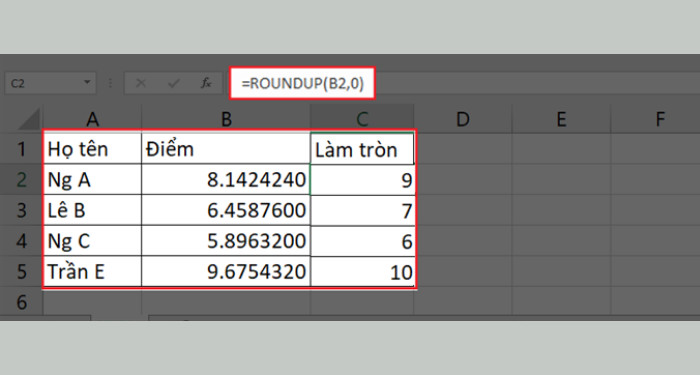This screenshot has width=700, height=375.
Task: Select rounded result 10 in column C
Action: pyautogui.click(x=362, y=272)
